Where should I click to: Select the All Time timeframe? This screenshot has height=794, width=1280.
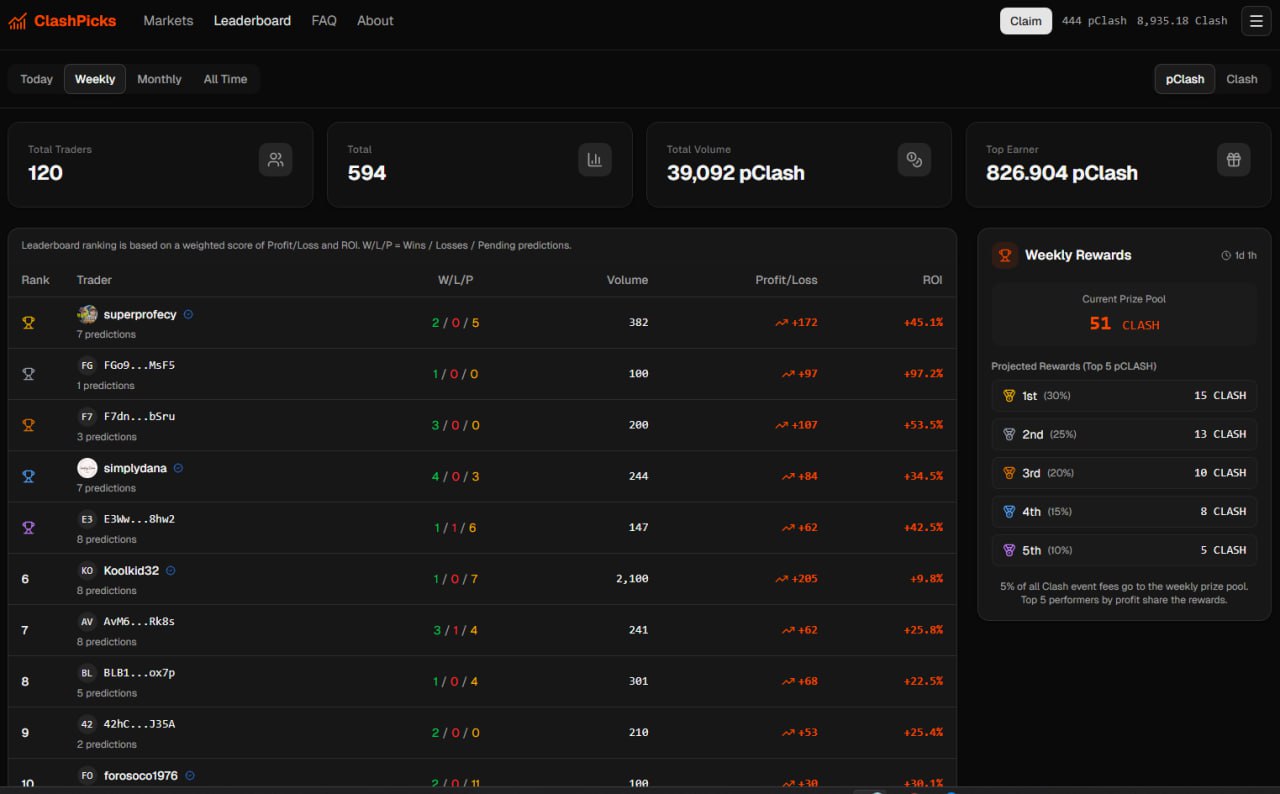[225, 79]
